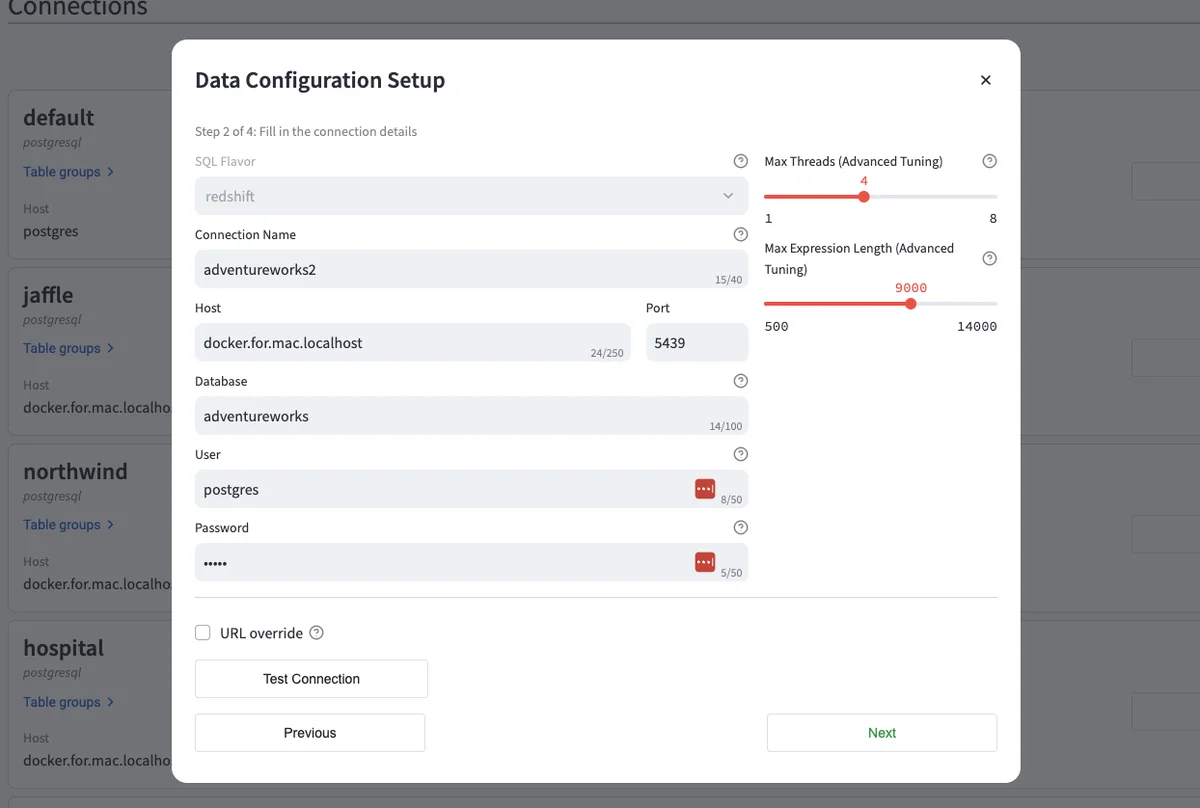Click Max Threads help icon
This screenshot has width=1200, height=808.
989,161
